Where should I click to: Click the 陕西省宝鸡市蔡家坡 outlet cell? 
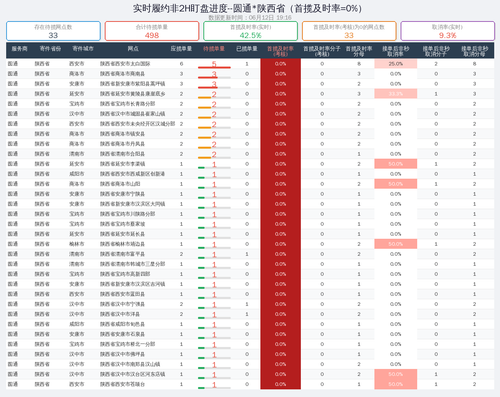coord(122,224)
